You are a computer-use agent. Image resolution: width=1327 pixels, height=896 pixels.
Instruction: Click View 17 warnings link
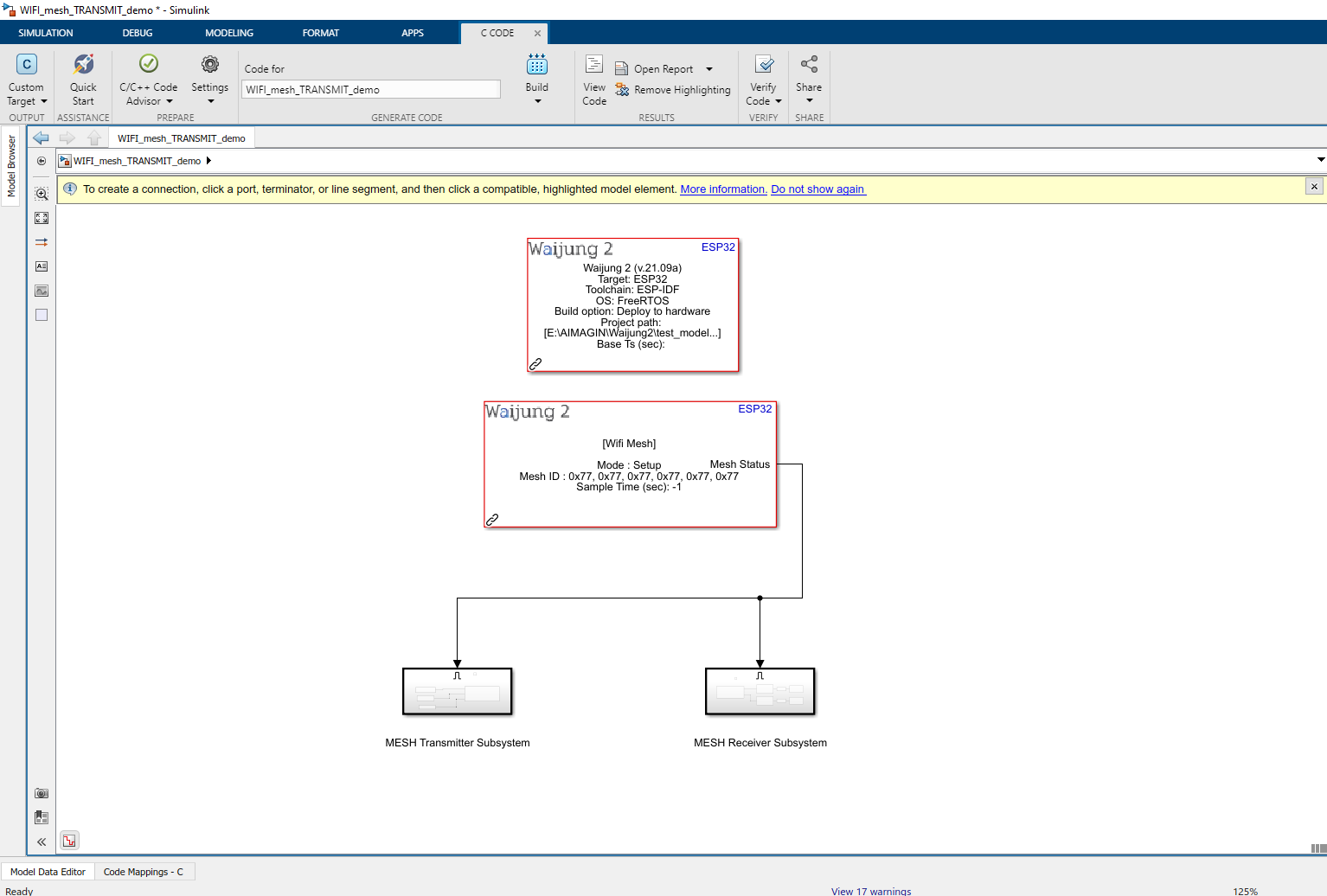coord(871,891)
